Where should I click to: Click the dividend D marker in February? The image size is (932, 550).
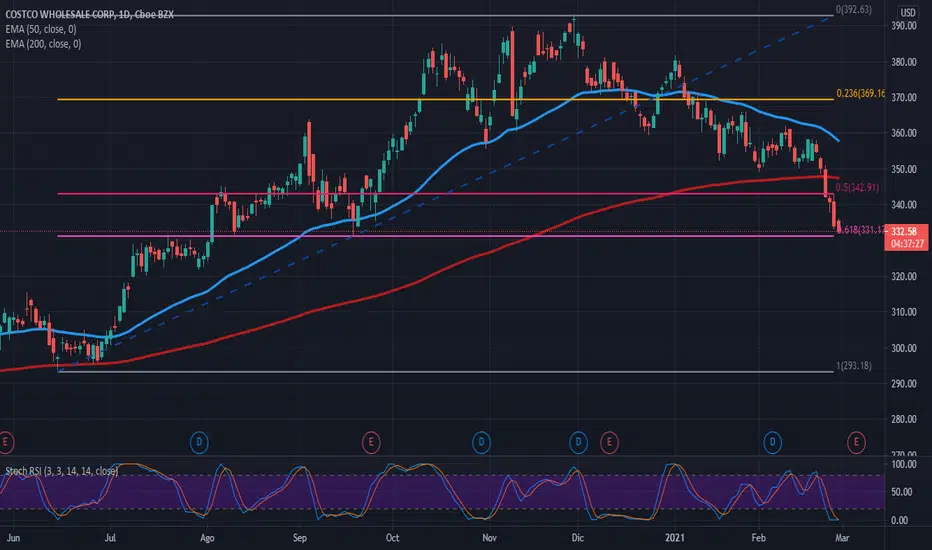pos(772,442)
